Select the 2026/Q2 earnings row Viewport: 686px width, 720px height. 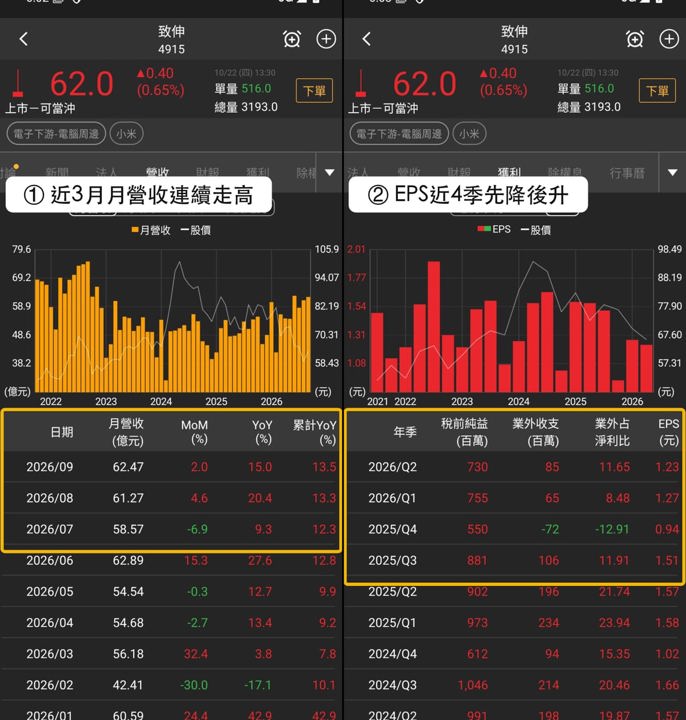(514, 467)
